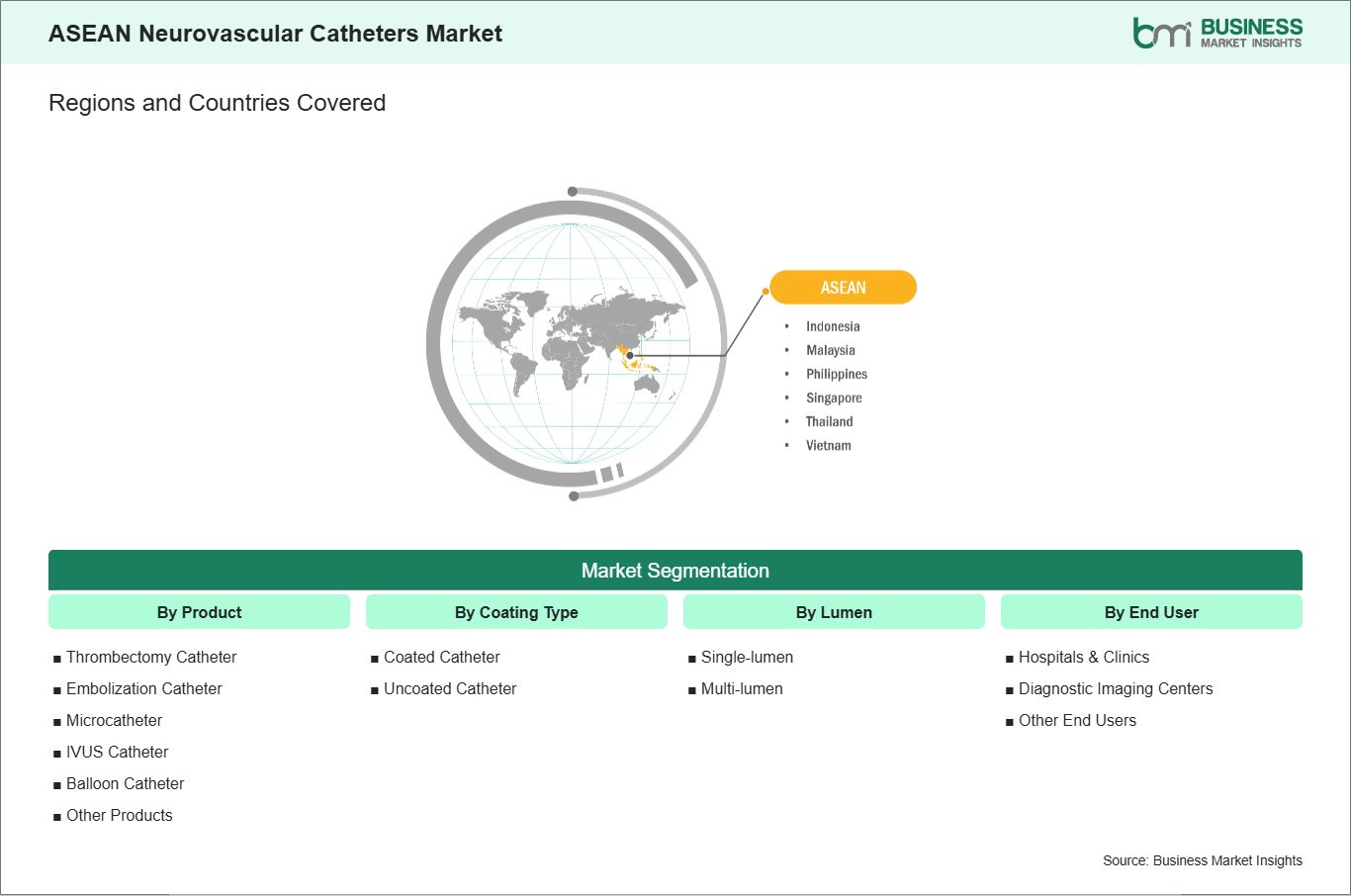
Task: Click the bullet next to Thrombectomy Catheter
Action: click(57, 659)
